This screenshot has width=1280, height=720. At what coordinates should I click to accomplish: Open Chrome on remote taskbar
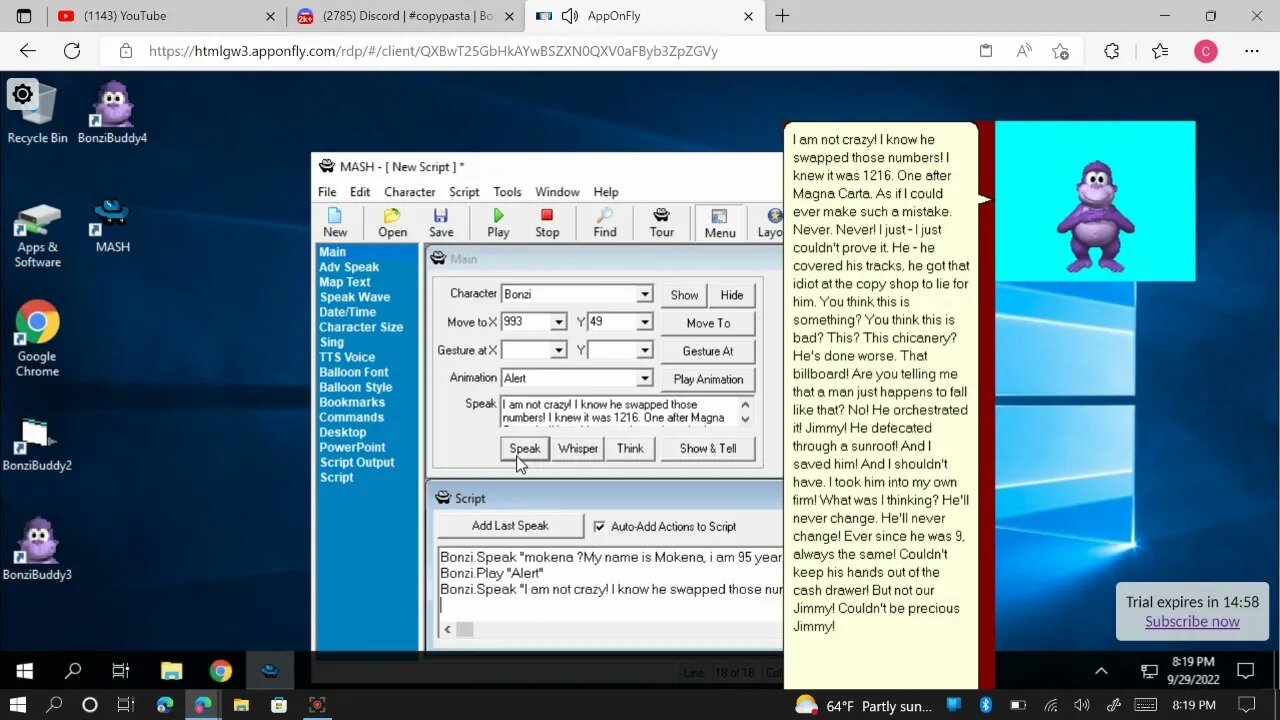[x=220, y=671]
